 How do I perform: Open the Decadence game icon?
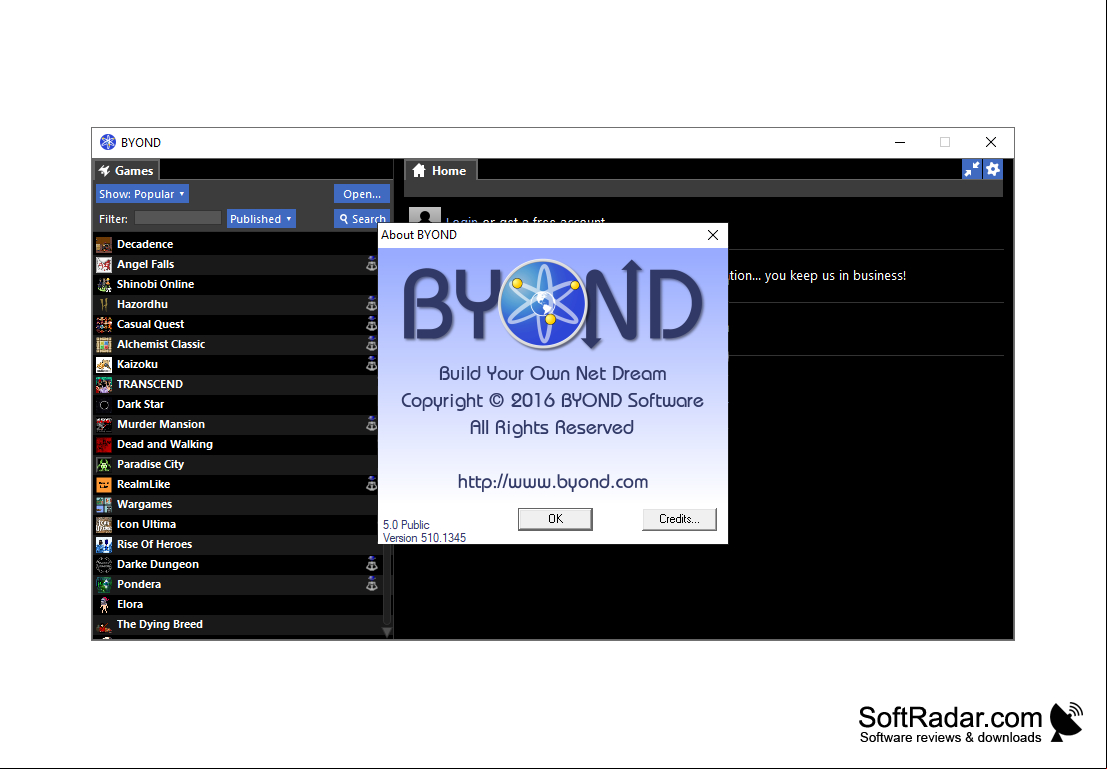[104, 244]
